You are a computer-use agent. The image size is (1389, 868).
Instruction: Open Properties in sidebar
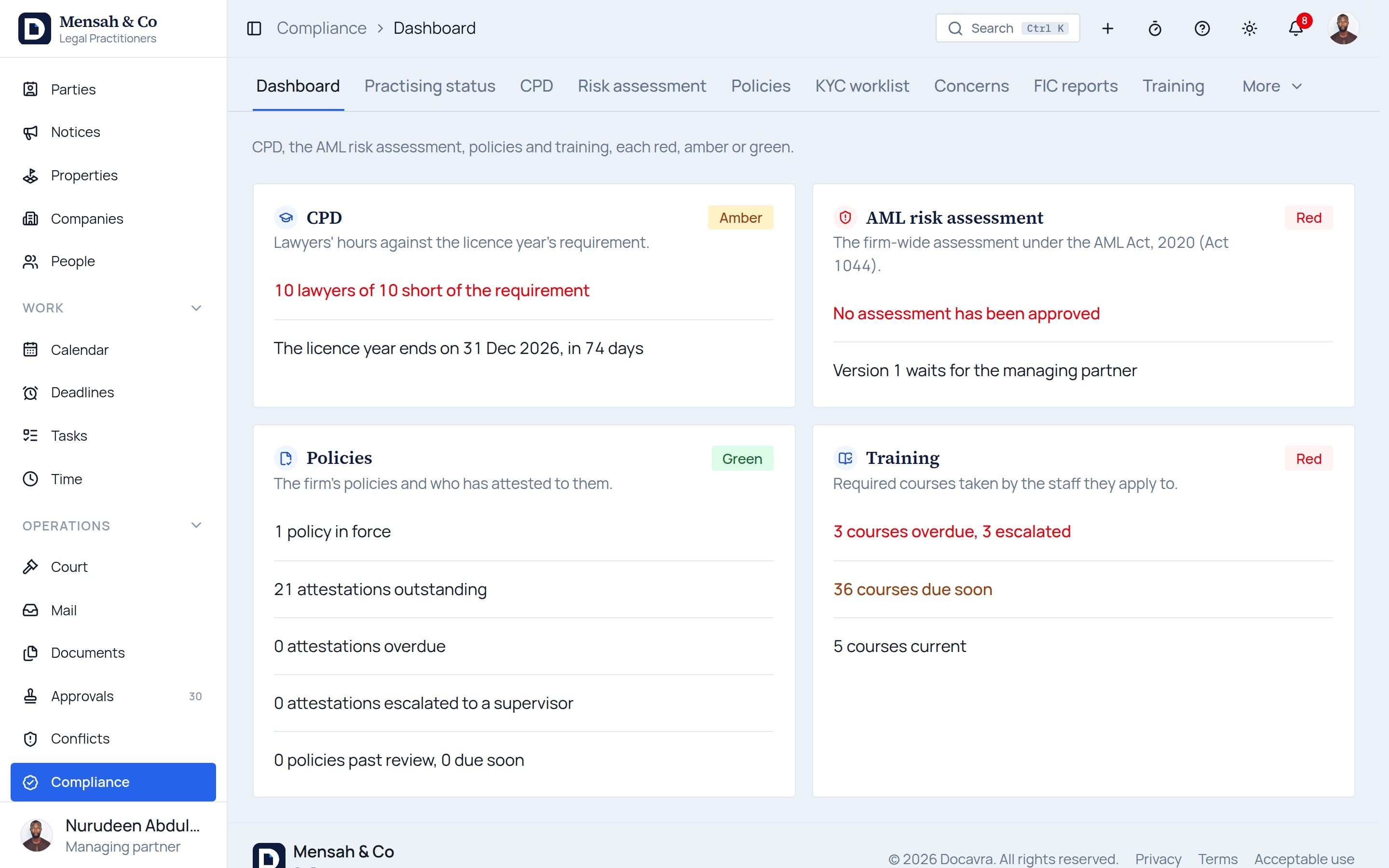click(113, 175)
